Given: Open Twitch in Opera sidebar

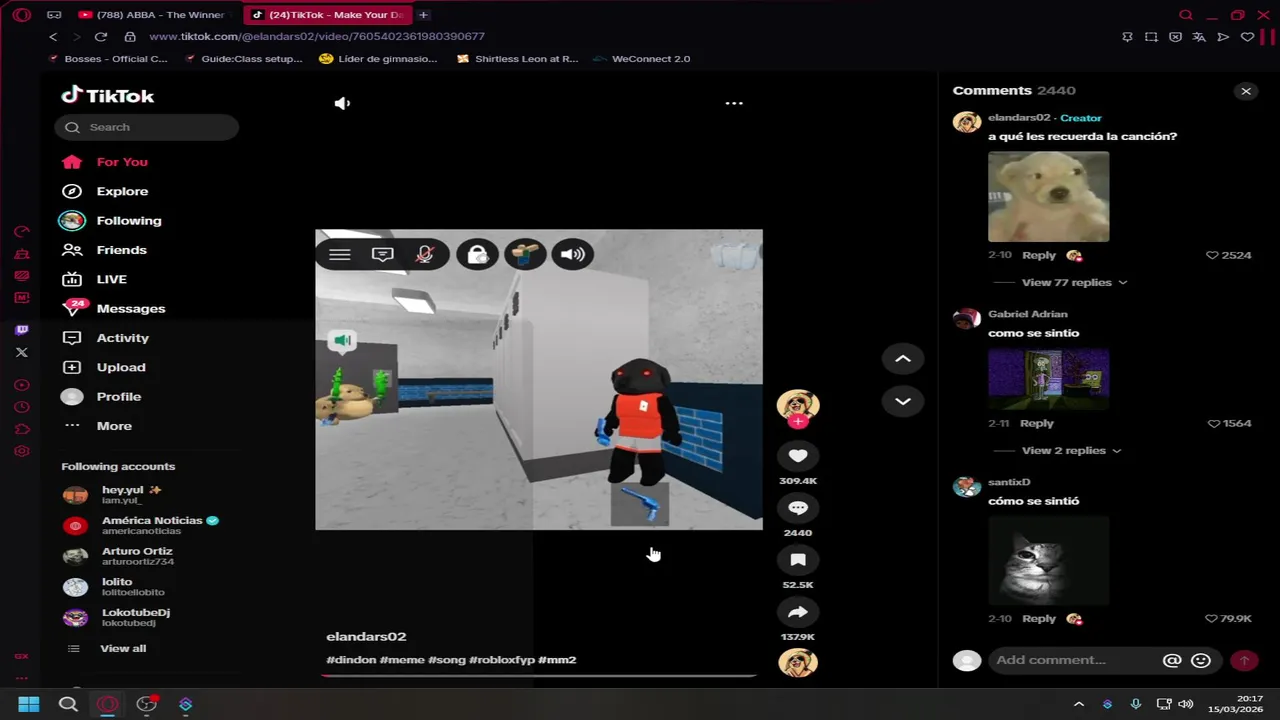Looking at the screenshot, I should tap(22, 330).
